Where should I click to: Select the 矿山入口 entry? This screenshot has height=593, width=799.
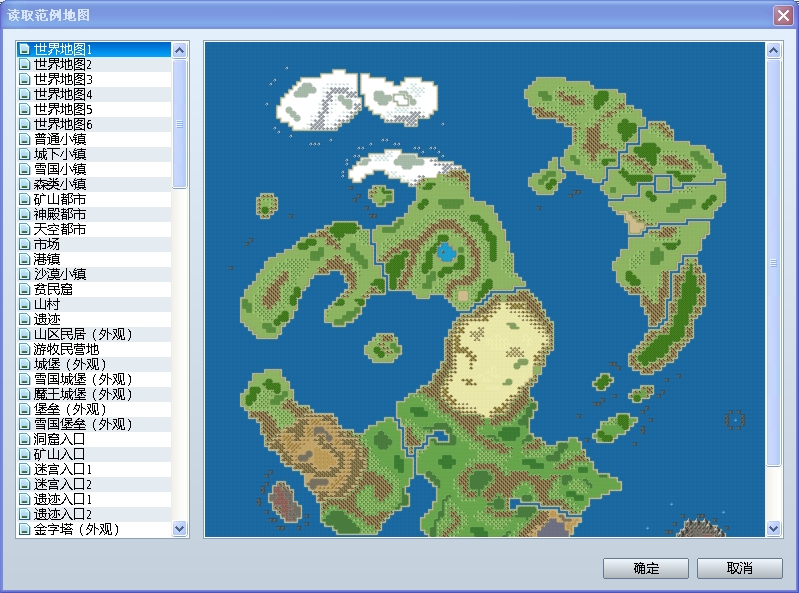point(94,454)
